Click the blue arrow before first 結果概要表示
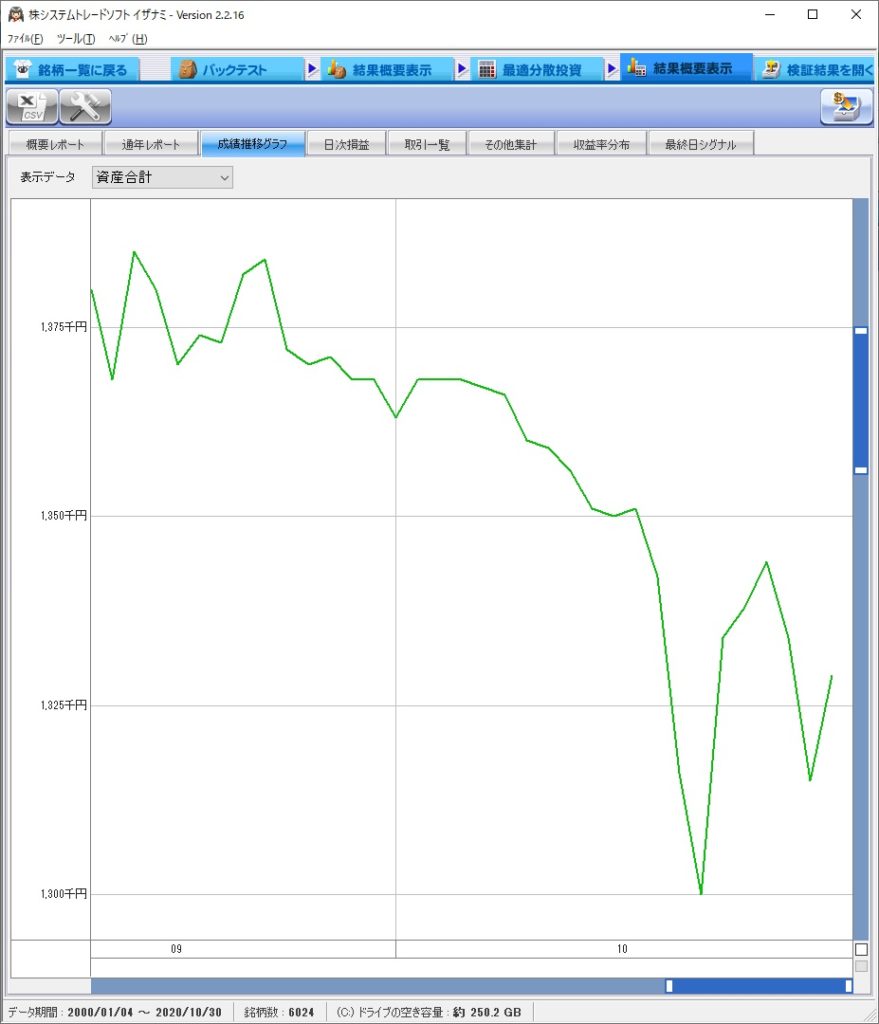 tap(313, 70)
